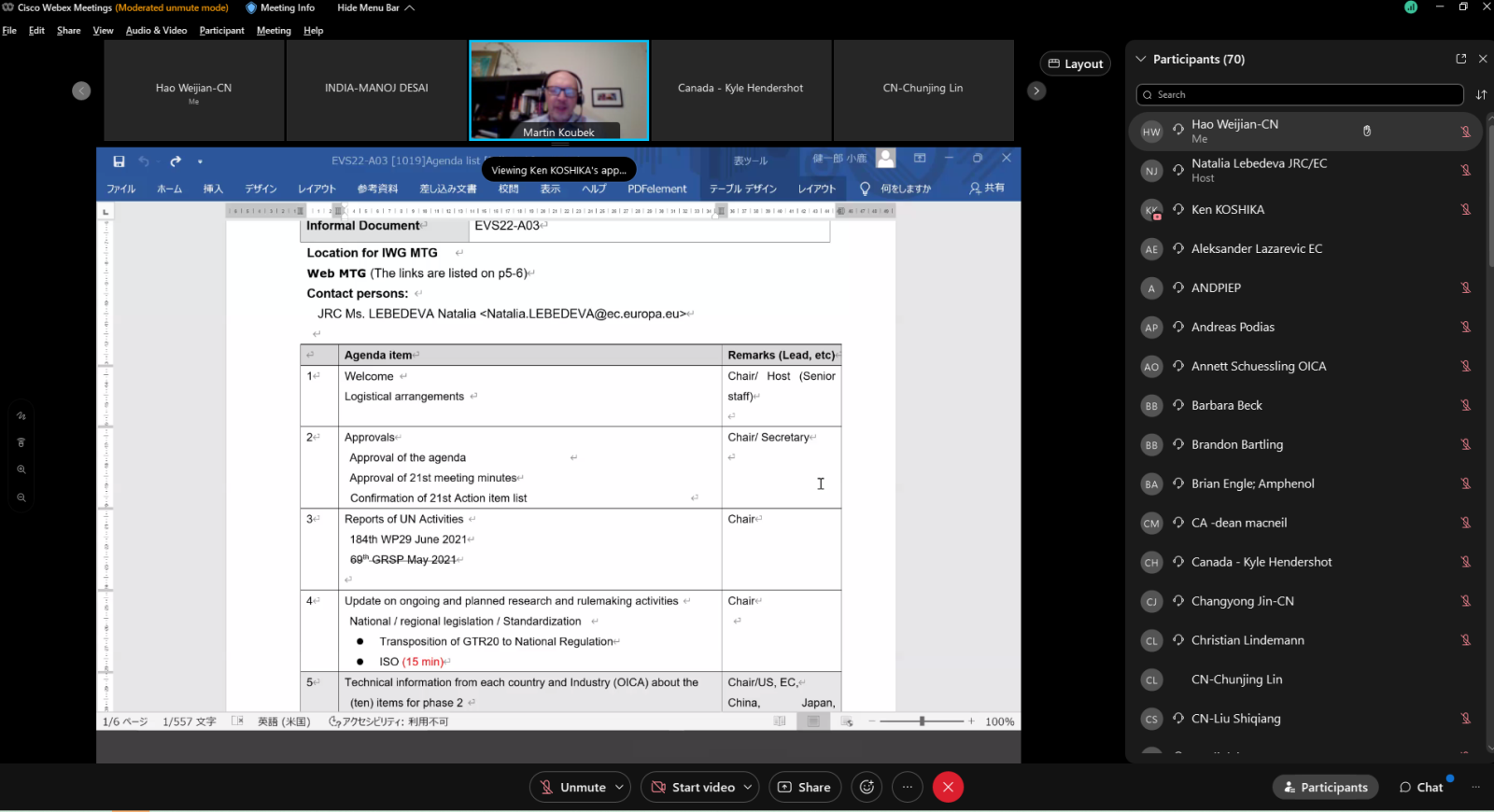This screenshot has width=1494, height=812.
Task: Click the Layout button
Action: (x=1075, y=63)
